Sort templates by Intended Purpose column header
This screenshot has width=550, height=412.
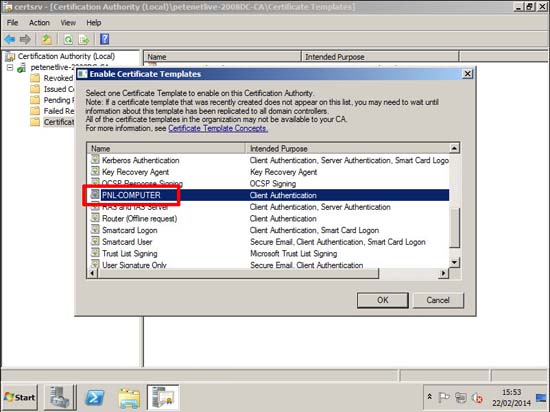tap(347, 149)
